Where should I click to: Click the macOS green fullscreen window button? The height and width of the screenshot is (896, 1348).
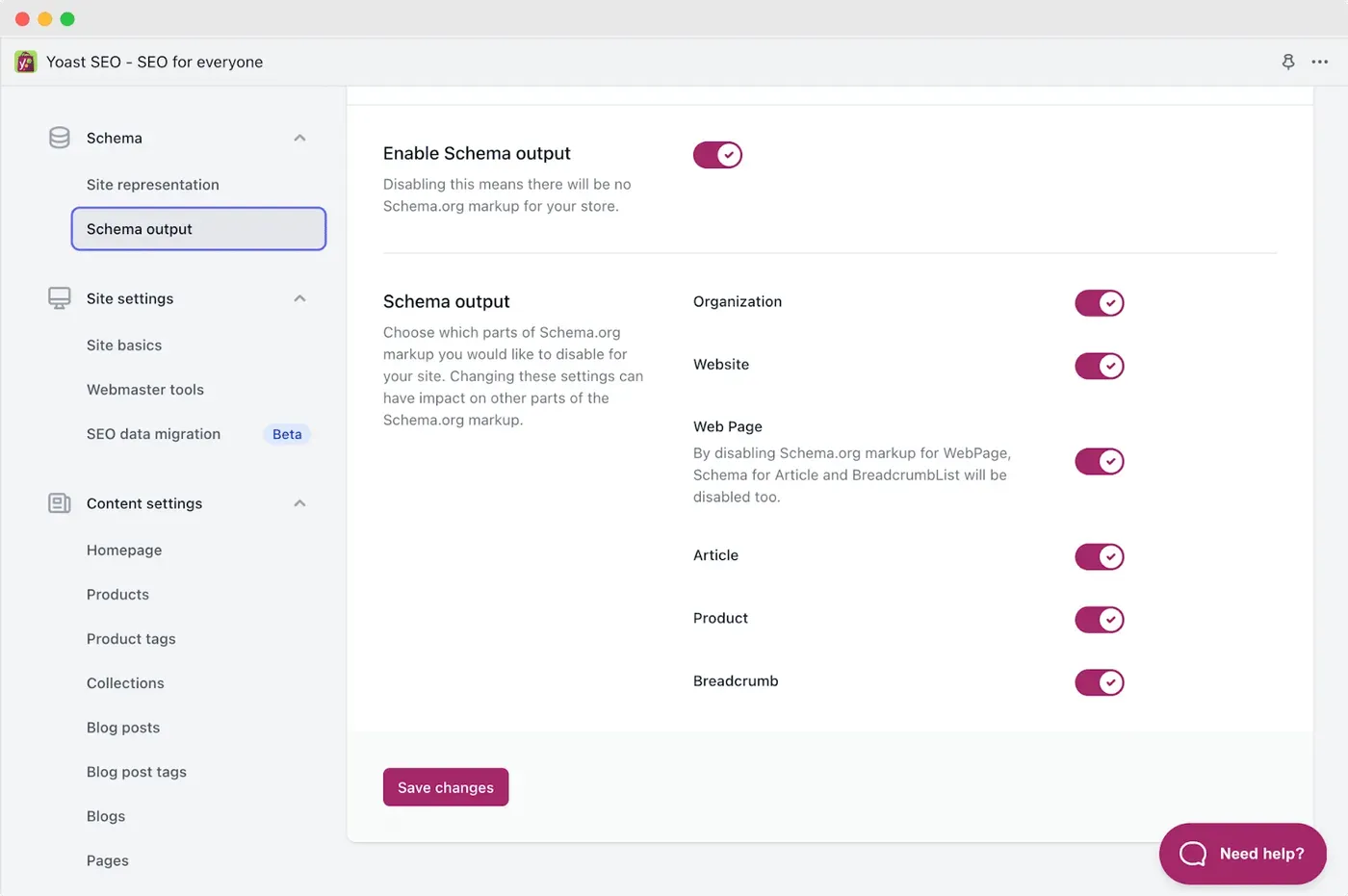pyautogui.click(x=67, y=19)
